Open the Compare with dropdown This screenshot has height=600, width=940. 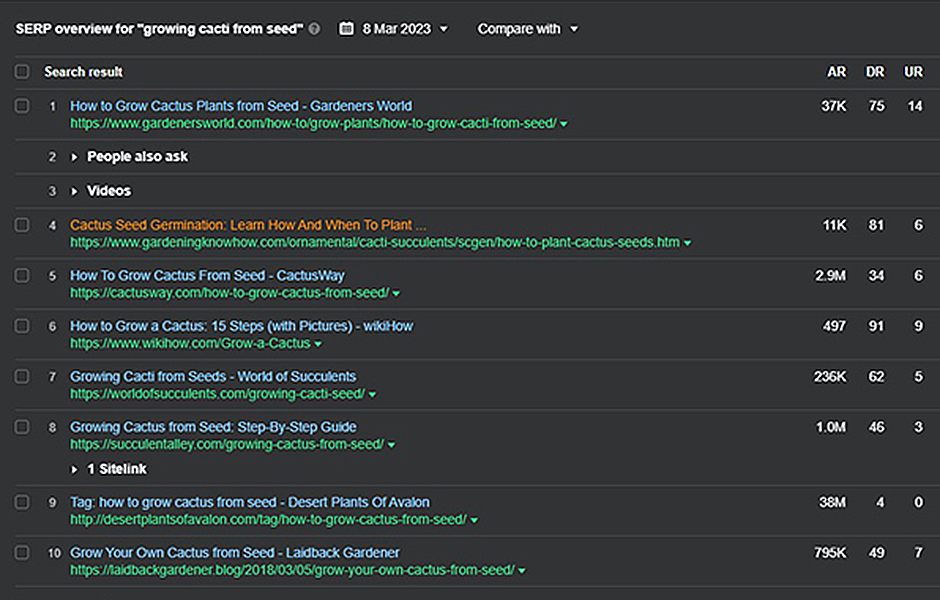tap(528, 29)
